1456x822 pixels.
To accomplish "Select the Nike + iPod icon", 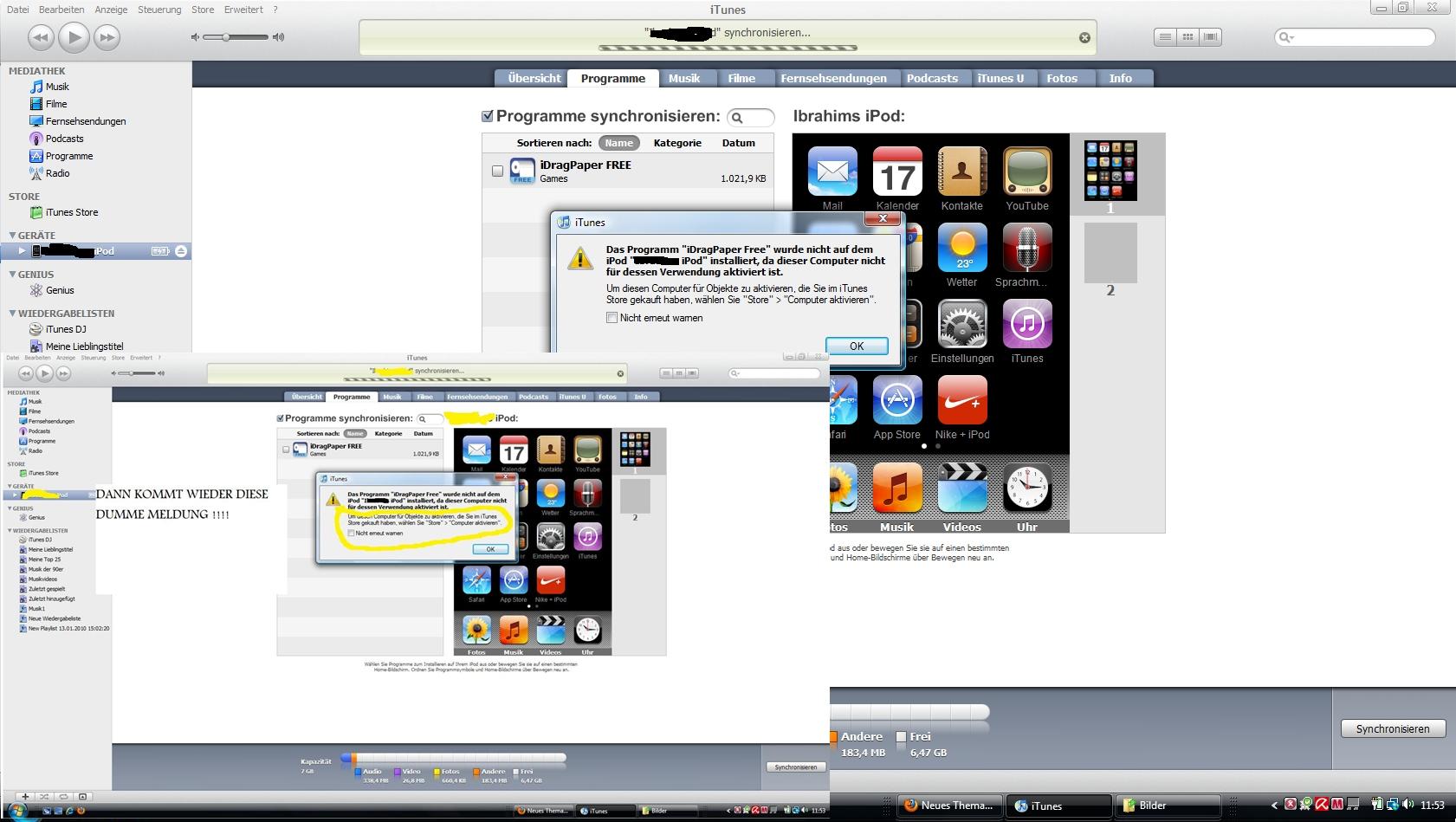I will point(962,400).
